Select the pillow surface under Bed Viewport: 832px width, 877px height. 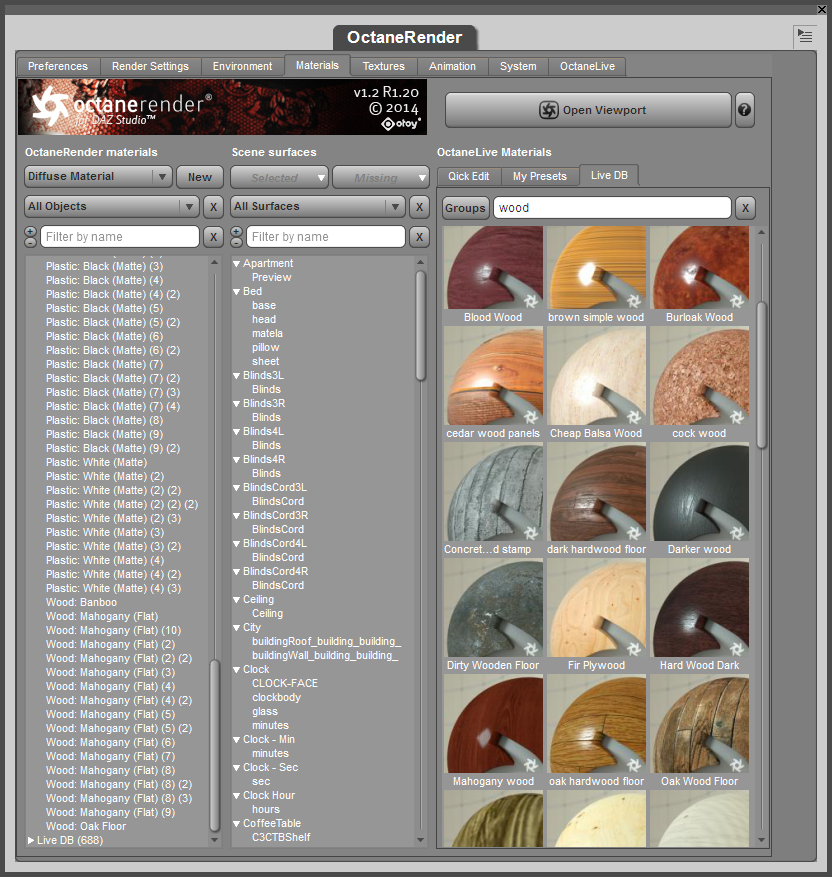(x=265, y=347)
